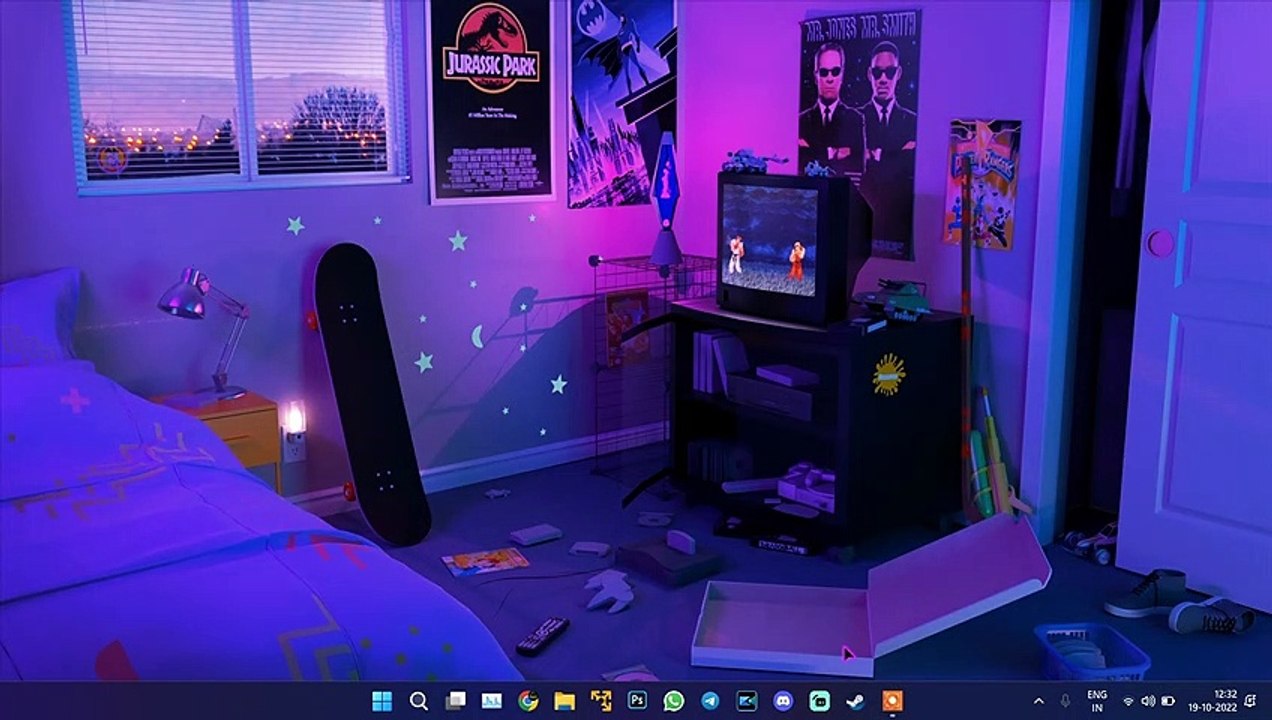Screen dimensions: 1272x720
Task: Change the ENG IN input language
Action: (x=1097, y=701)
